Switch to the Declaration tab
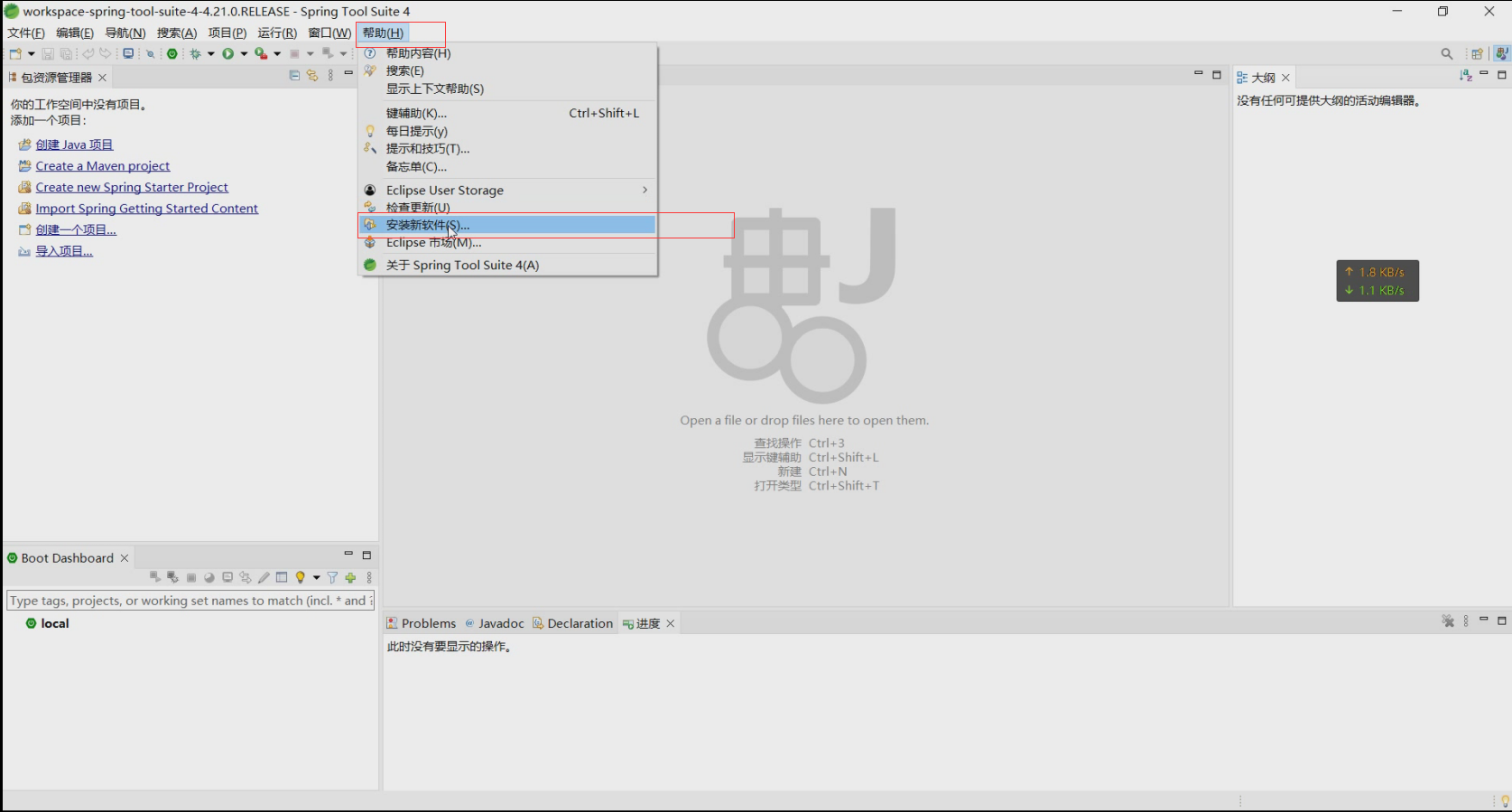Screen dimensions: 1512x812 point(573,623)
